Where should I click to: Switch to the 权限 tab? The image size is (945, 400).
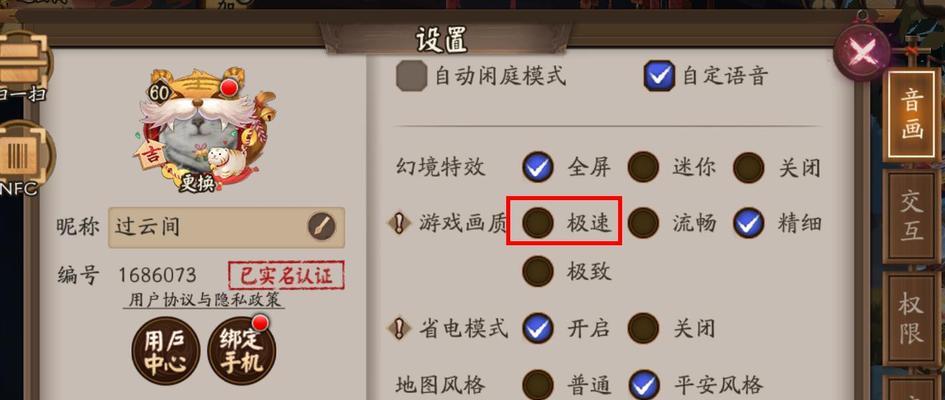point(911,319)
